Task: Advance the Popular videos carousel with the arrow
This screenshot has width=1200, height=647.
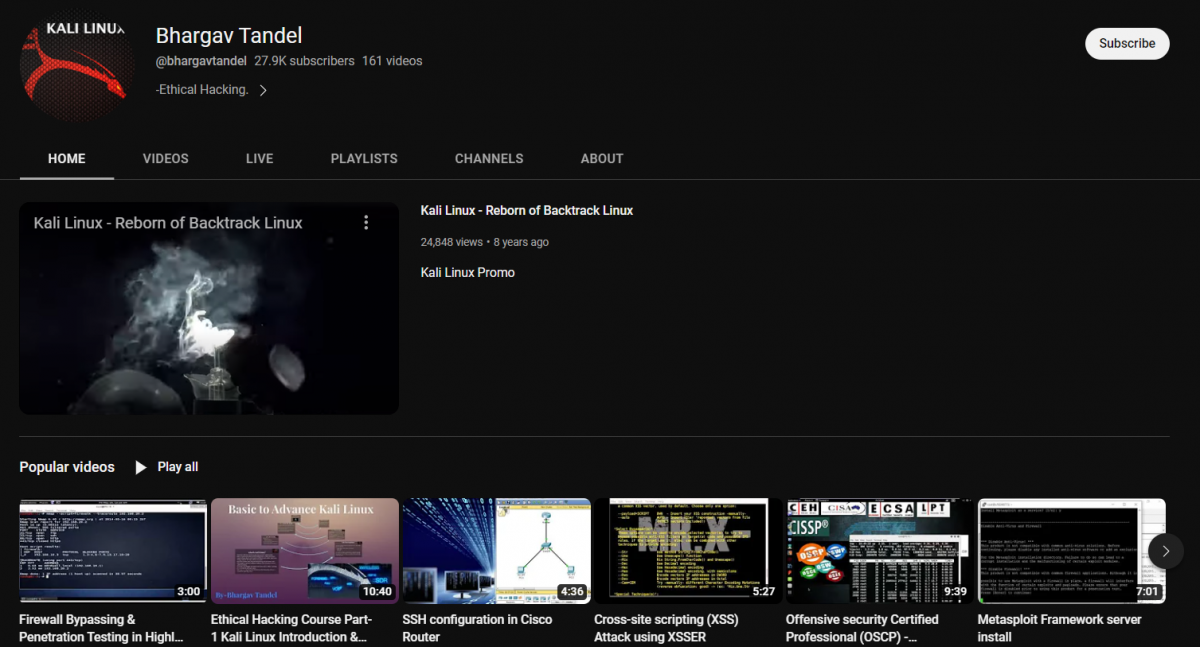Action: coord(1166,551)
